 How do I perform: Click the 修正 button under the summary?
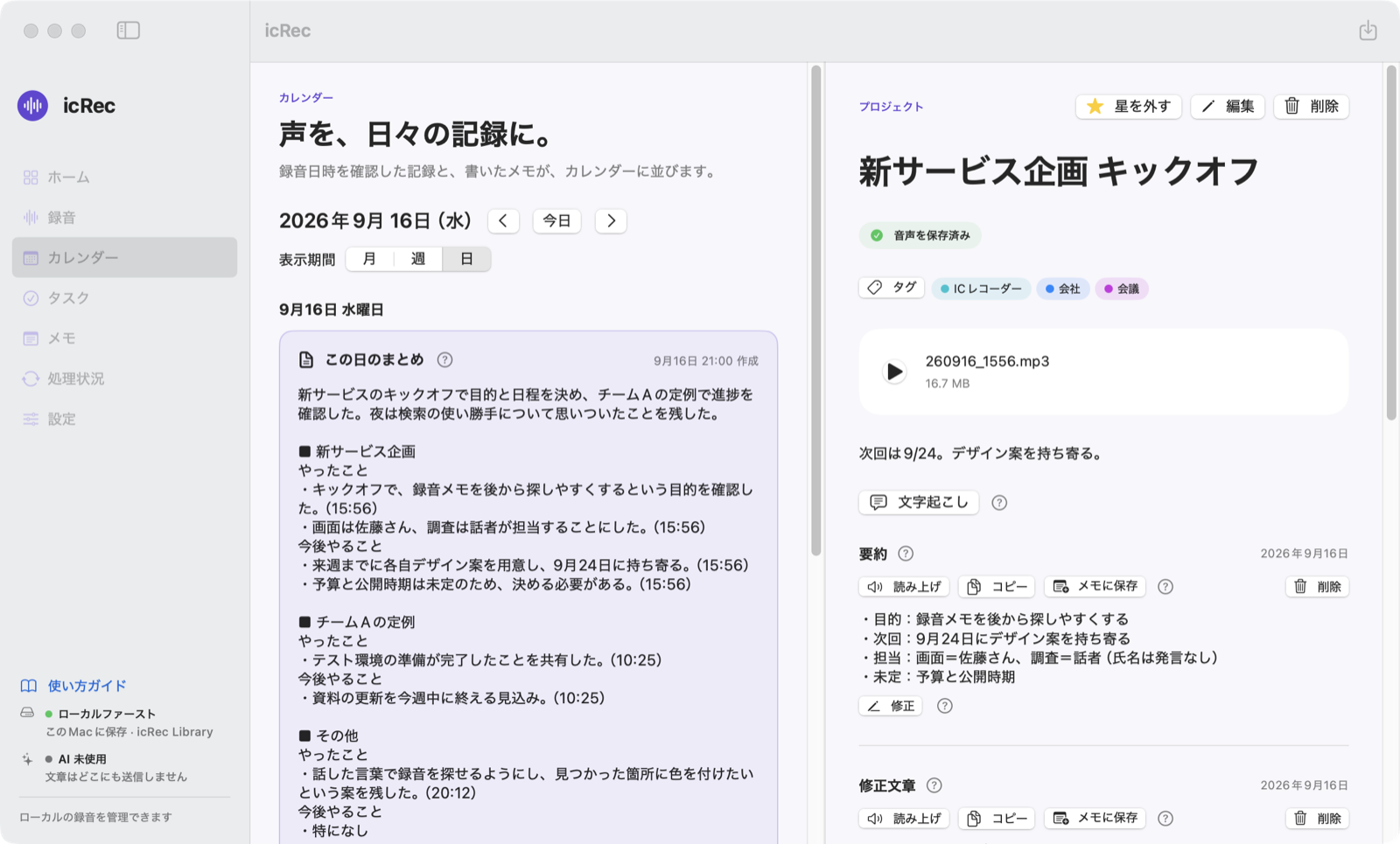(x=891, y=706)
